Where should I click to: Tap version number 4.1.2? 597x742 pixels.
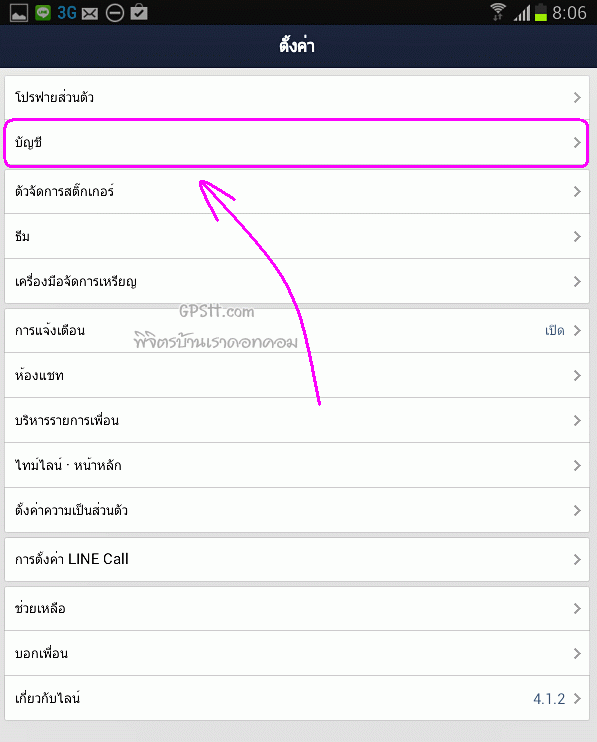click(x=549, y=699)
